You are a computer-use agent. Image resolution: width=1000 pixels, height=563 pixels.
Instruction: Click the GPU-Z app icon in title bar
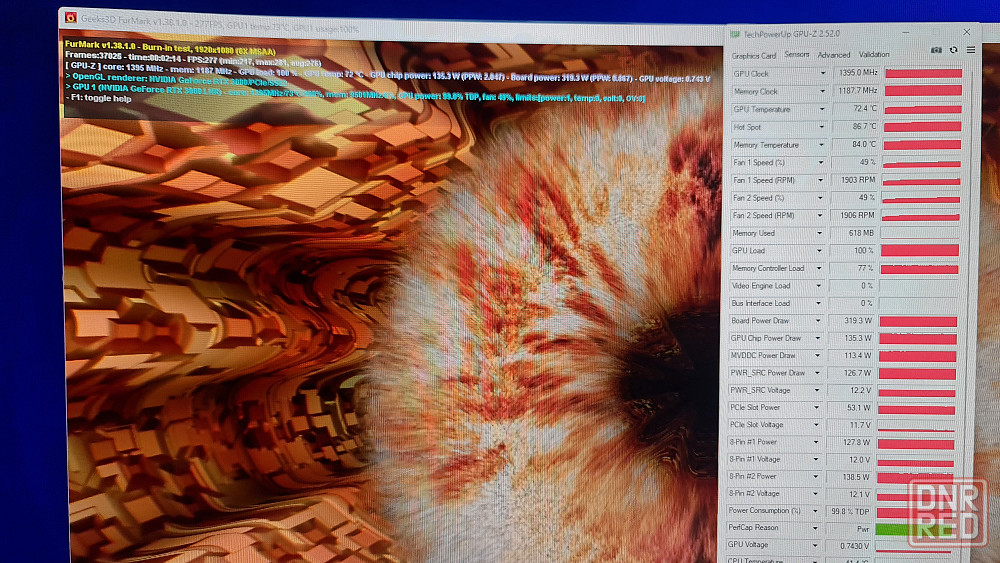point(735,34)
